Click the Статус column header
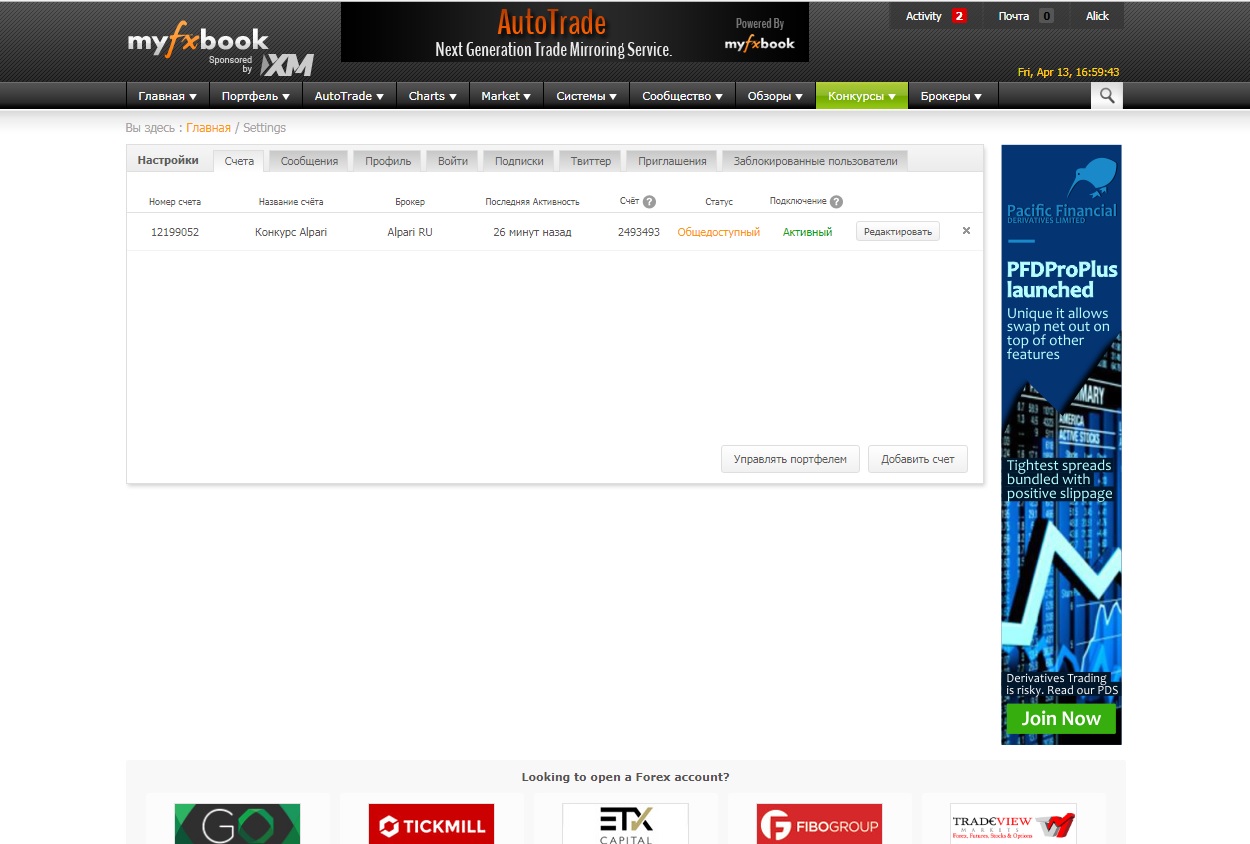This screenshot has width=1250, height=844. [719, 202]
